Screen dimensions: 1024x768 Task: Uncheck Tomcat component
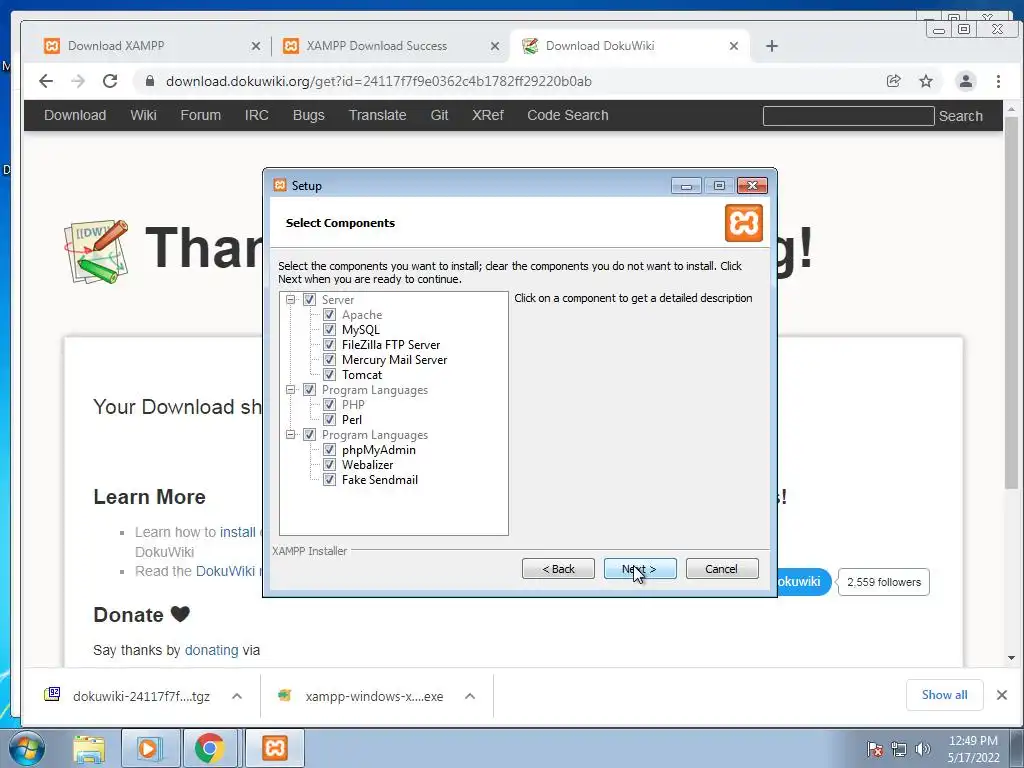(329, 375)
